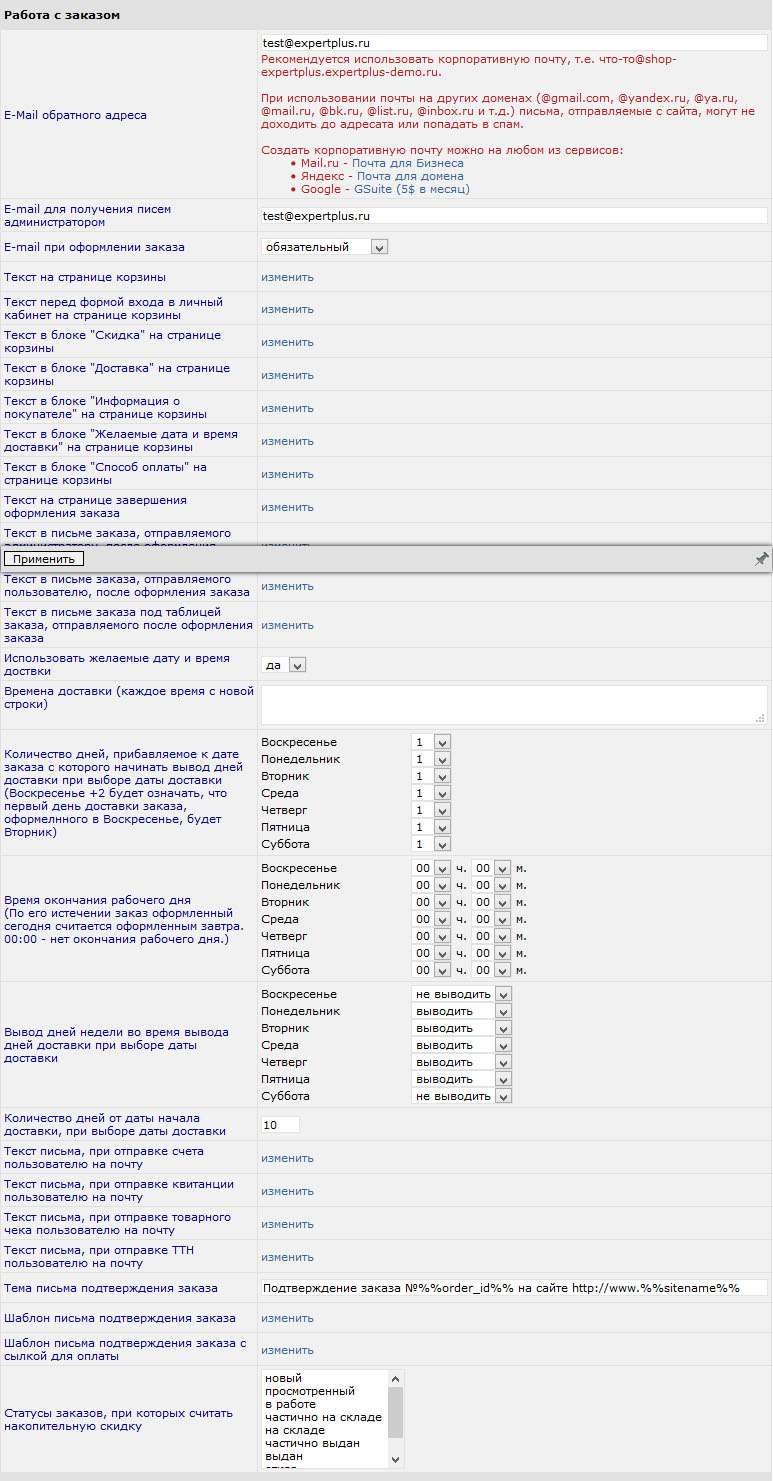Click изменить for text under order table
Screen dimensions: 773x1481
[x=287, y=625]
